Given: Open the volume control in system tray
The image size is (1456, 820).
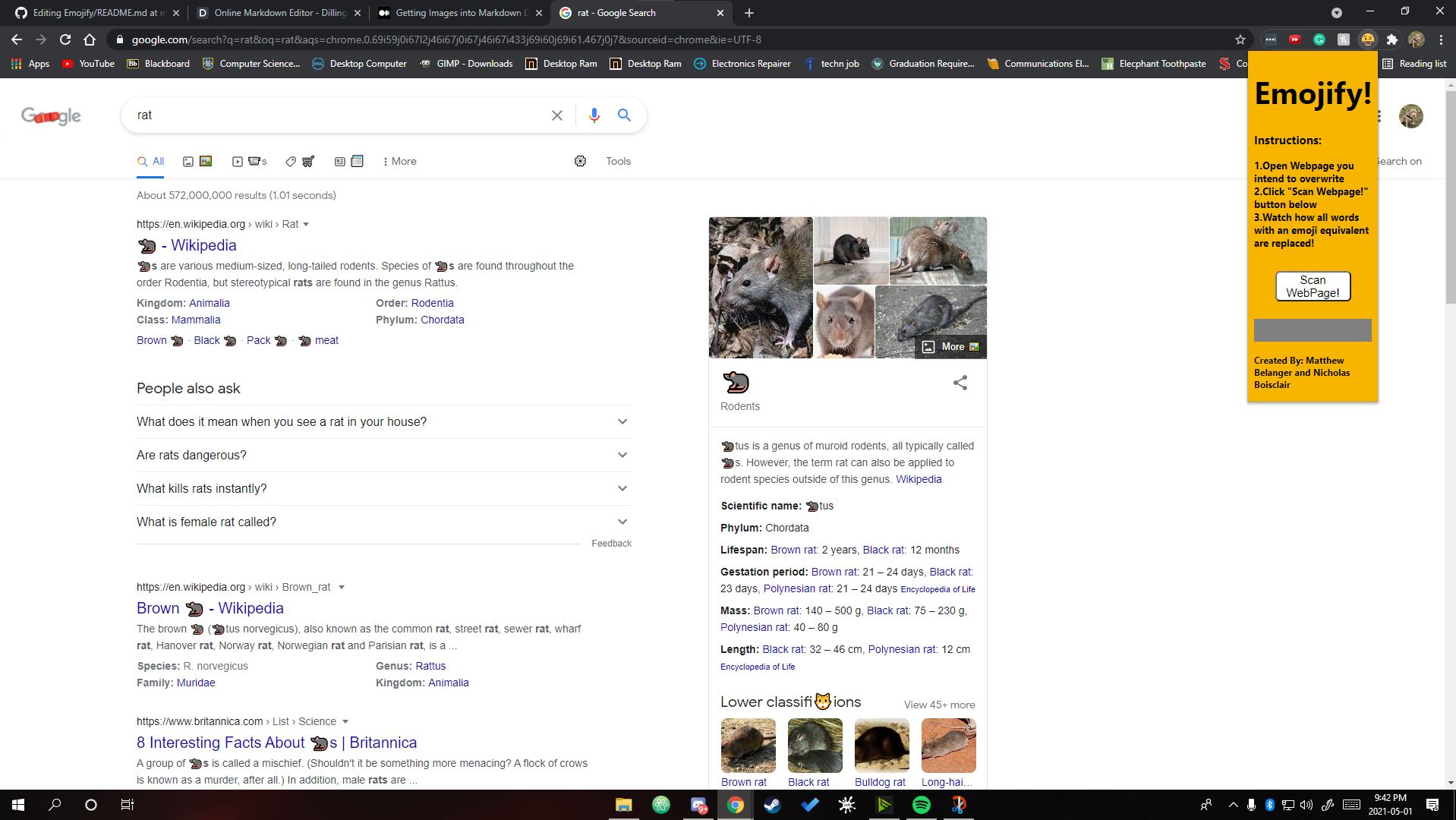Looking at the screenshot, I should coord(1306,805).
